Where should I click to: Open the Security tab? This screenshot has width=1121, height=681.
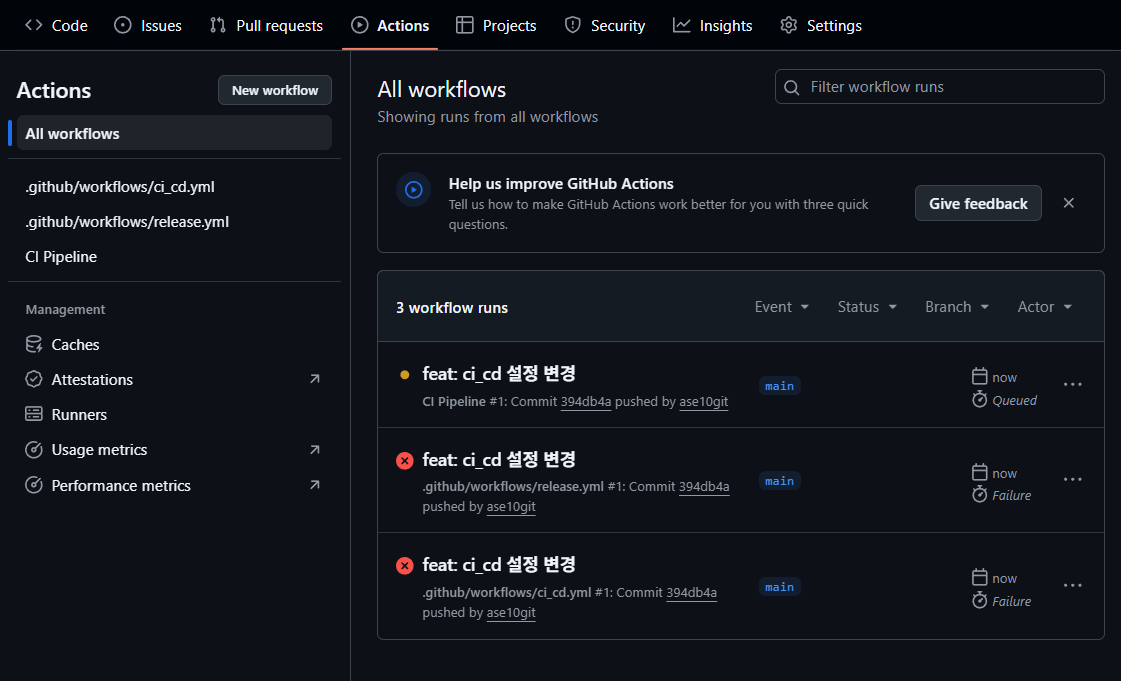(605, 26)
